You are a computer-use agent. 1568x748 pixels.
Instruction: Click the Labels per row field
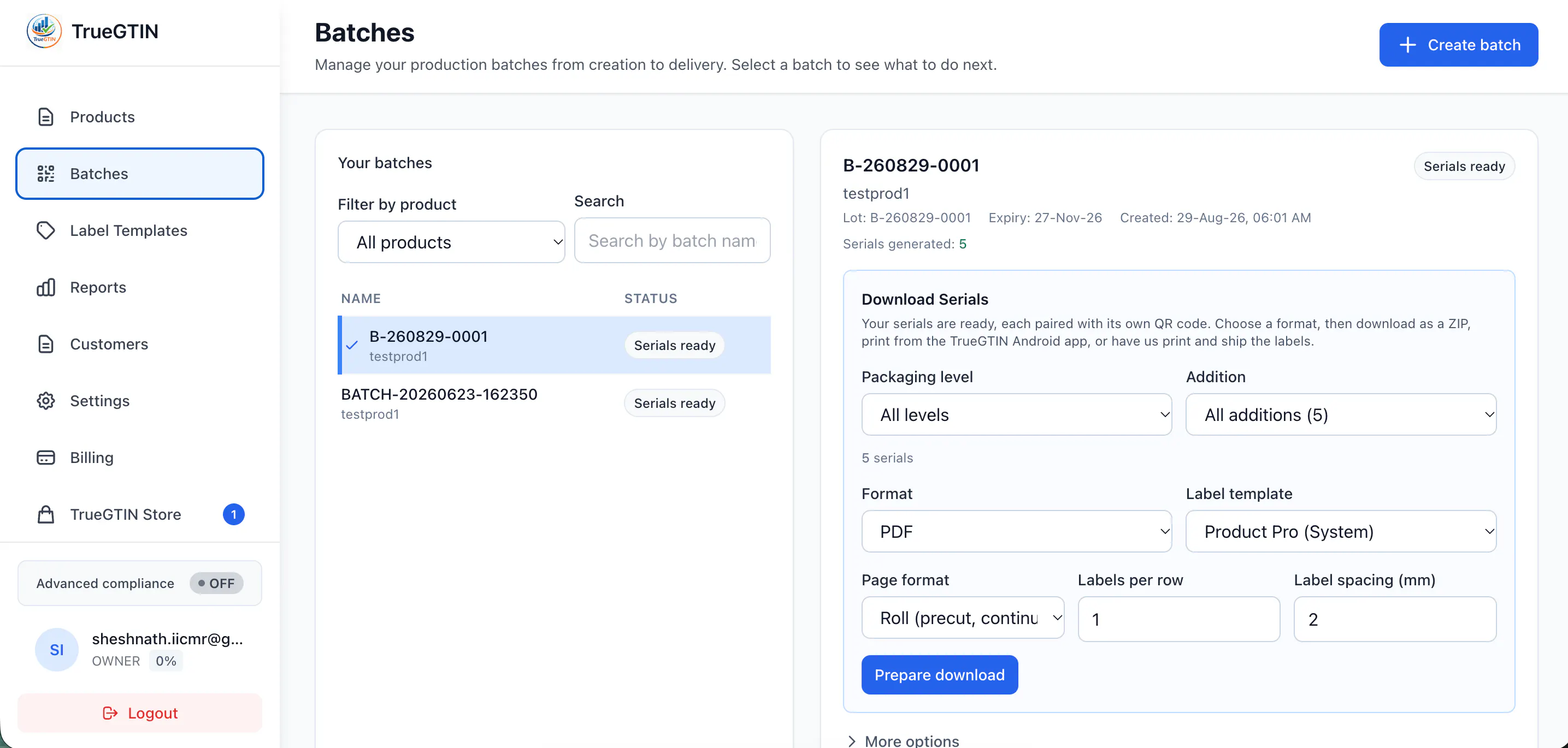(x=1178, y=619)
